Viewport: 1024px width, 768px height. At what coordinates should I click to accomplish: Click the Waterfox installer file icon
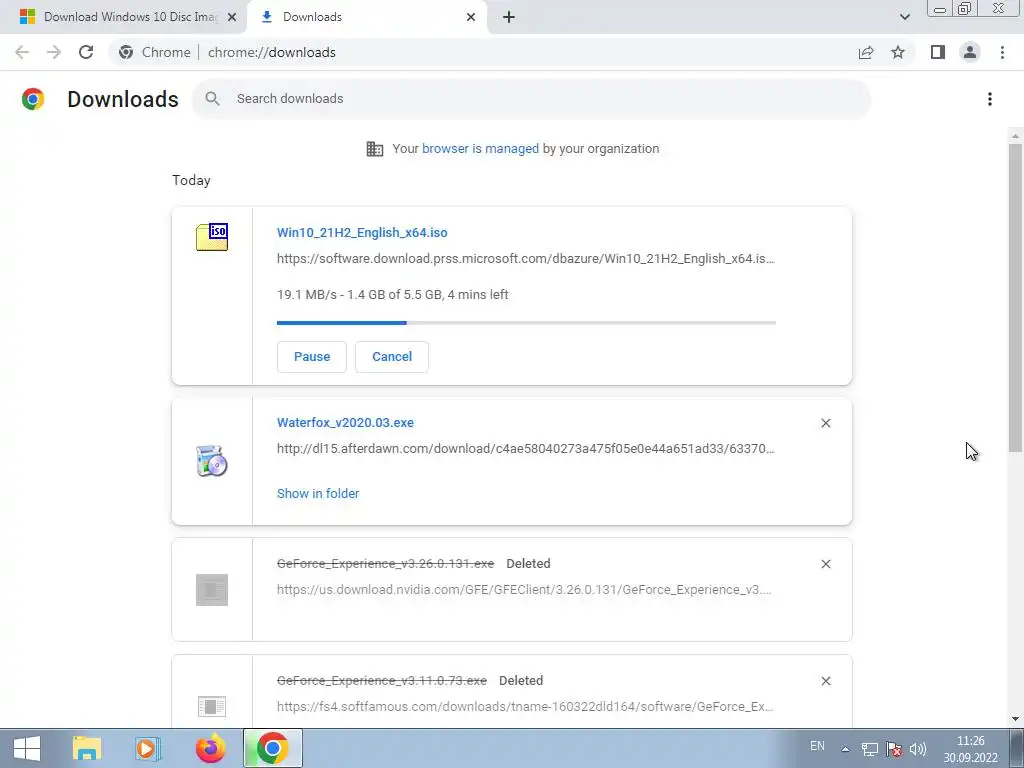tap(212, 460)
